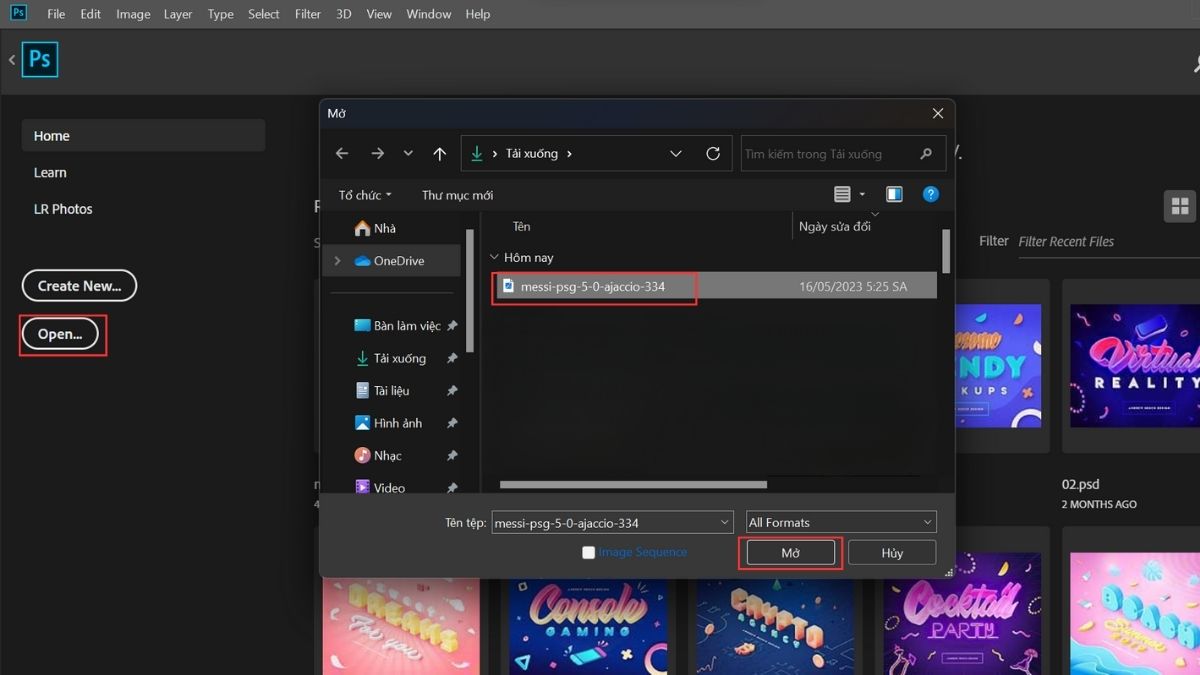Open the Filter menu

308,14
